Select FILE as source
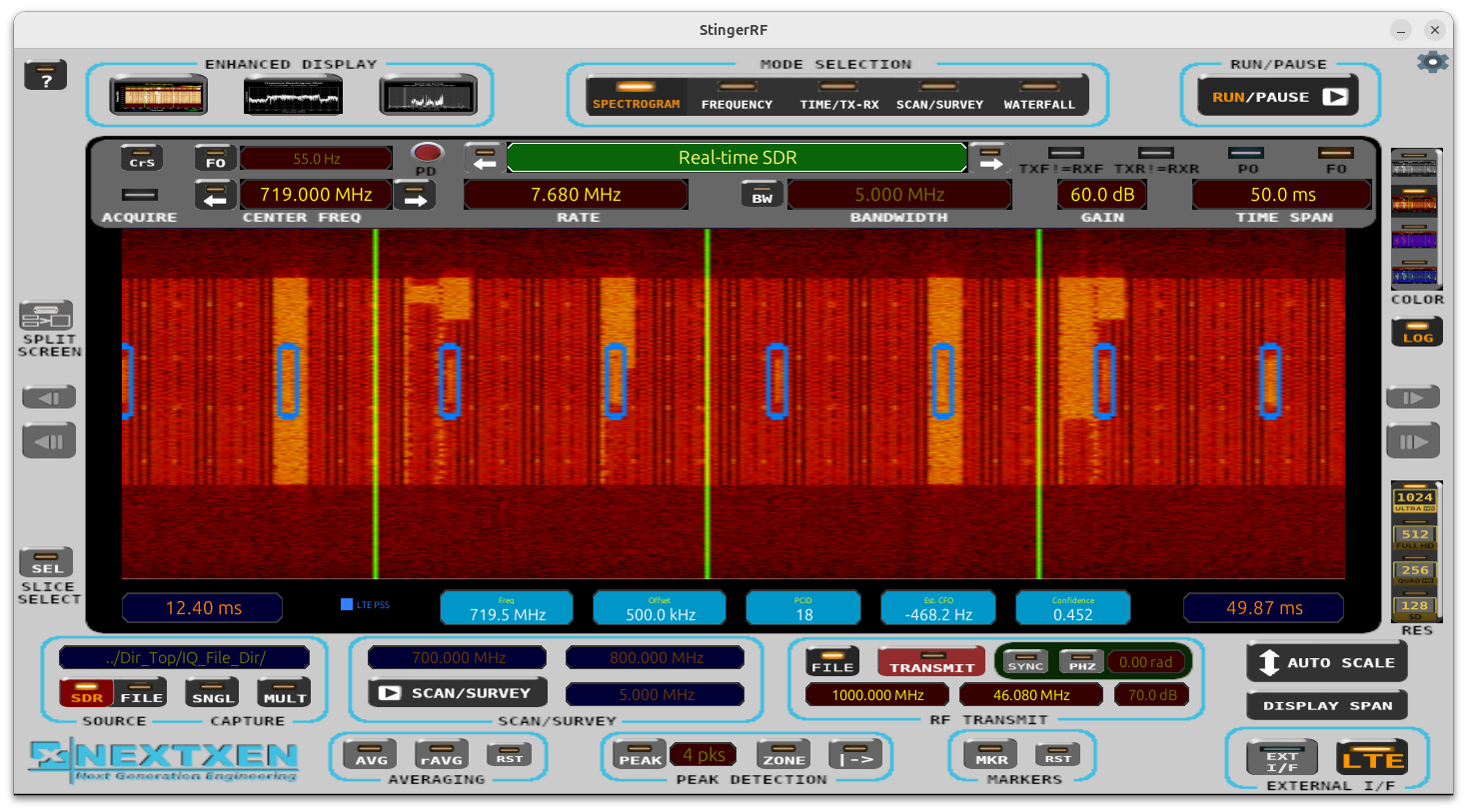Image resolution: width=1467 pixels, height=812 pixels. 141,693
